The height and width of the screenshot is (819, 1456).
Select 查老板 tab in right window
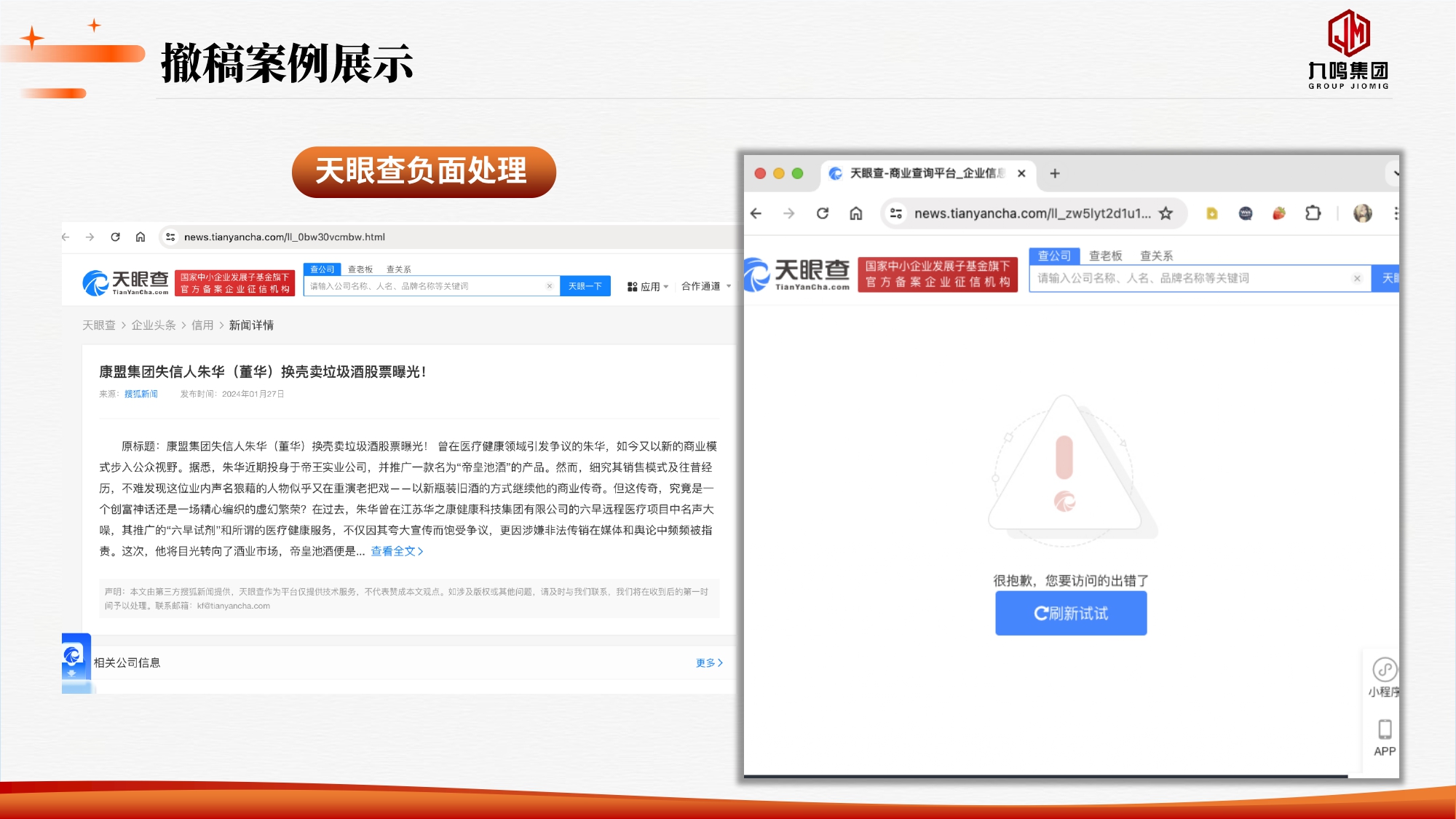[x=1105, y=256]
